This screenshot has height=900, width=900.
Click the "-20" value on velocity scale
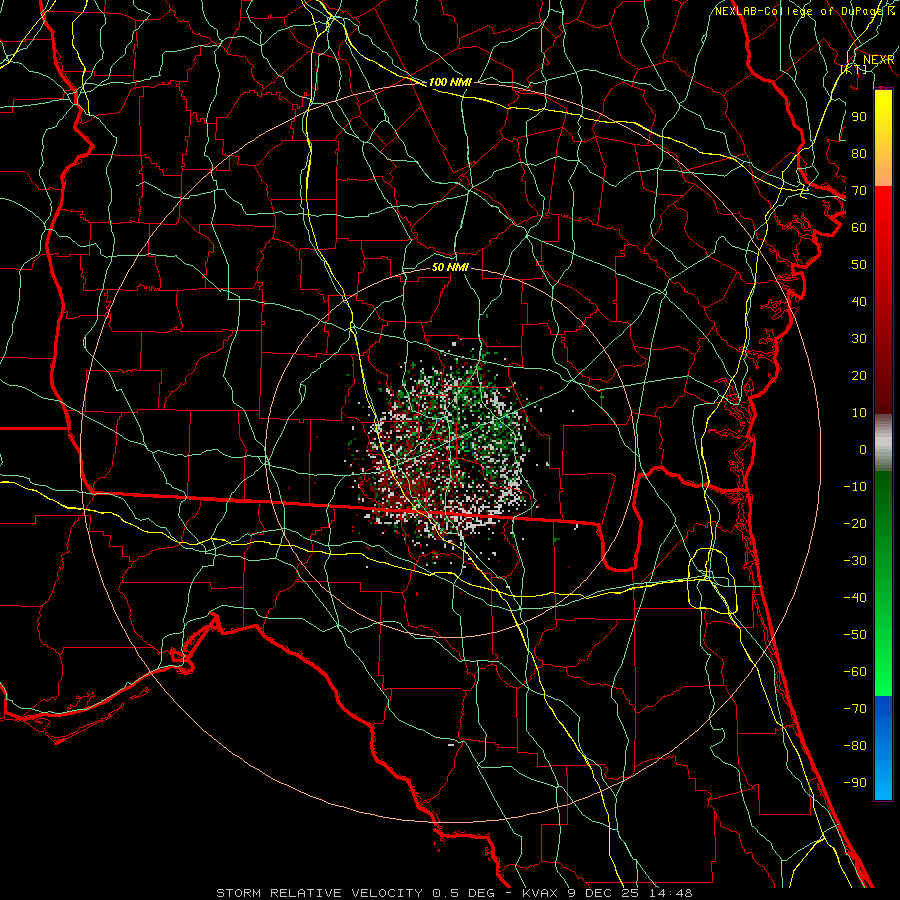(x=855, y=523)
